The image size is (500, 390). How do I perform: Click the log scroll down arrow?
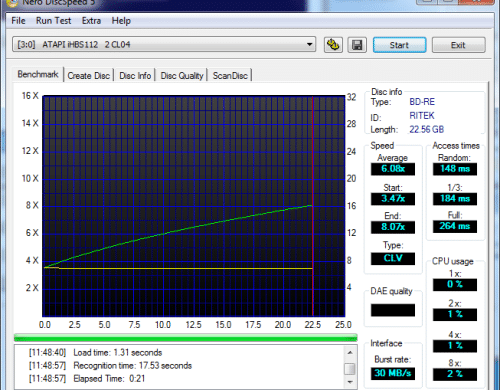(x=350, y=382)
